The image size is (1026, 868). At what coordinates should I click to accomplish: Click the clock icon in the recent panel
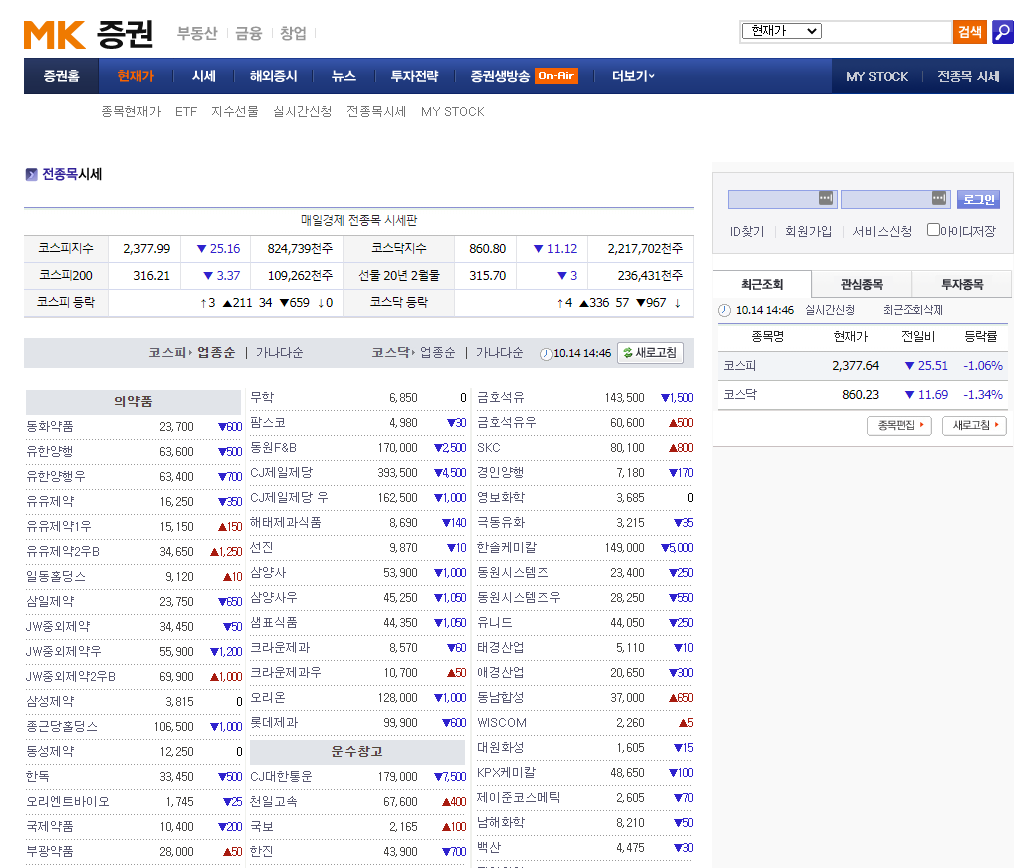[x=724, y=311]
